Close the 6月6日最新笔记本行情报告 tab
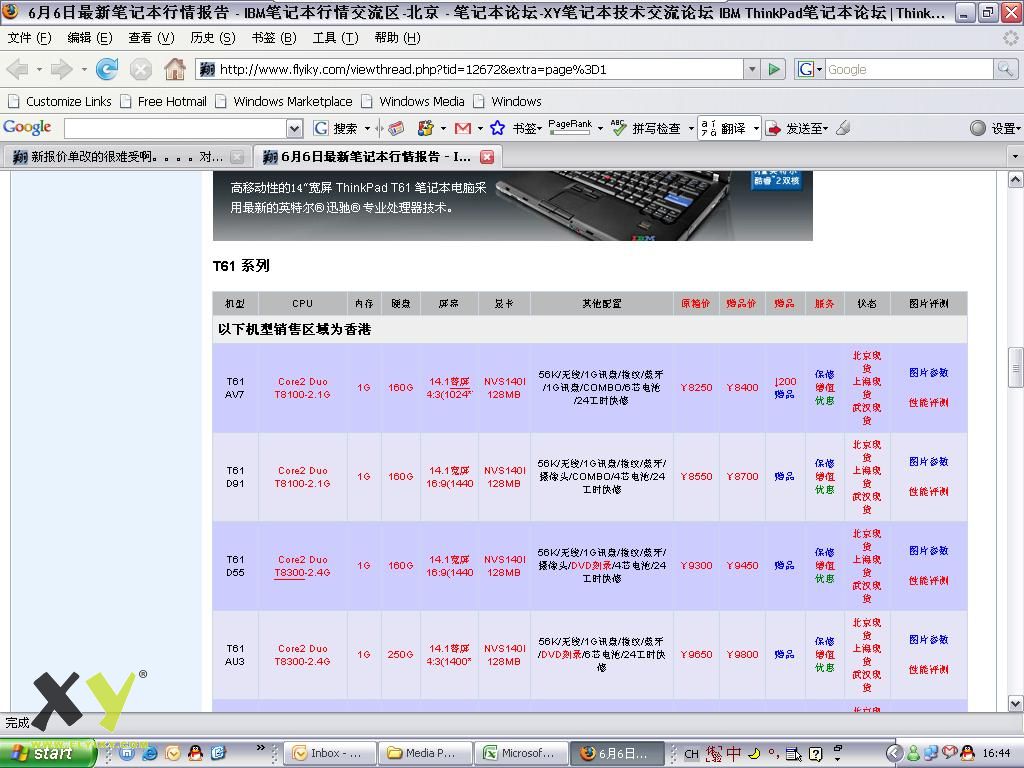 coord(487,157)
